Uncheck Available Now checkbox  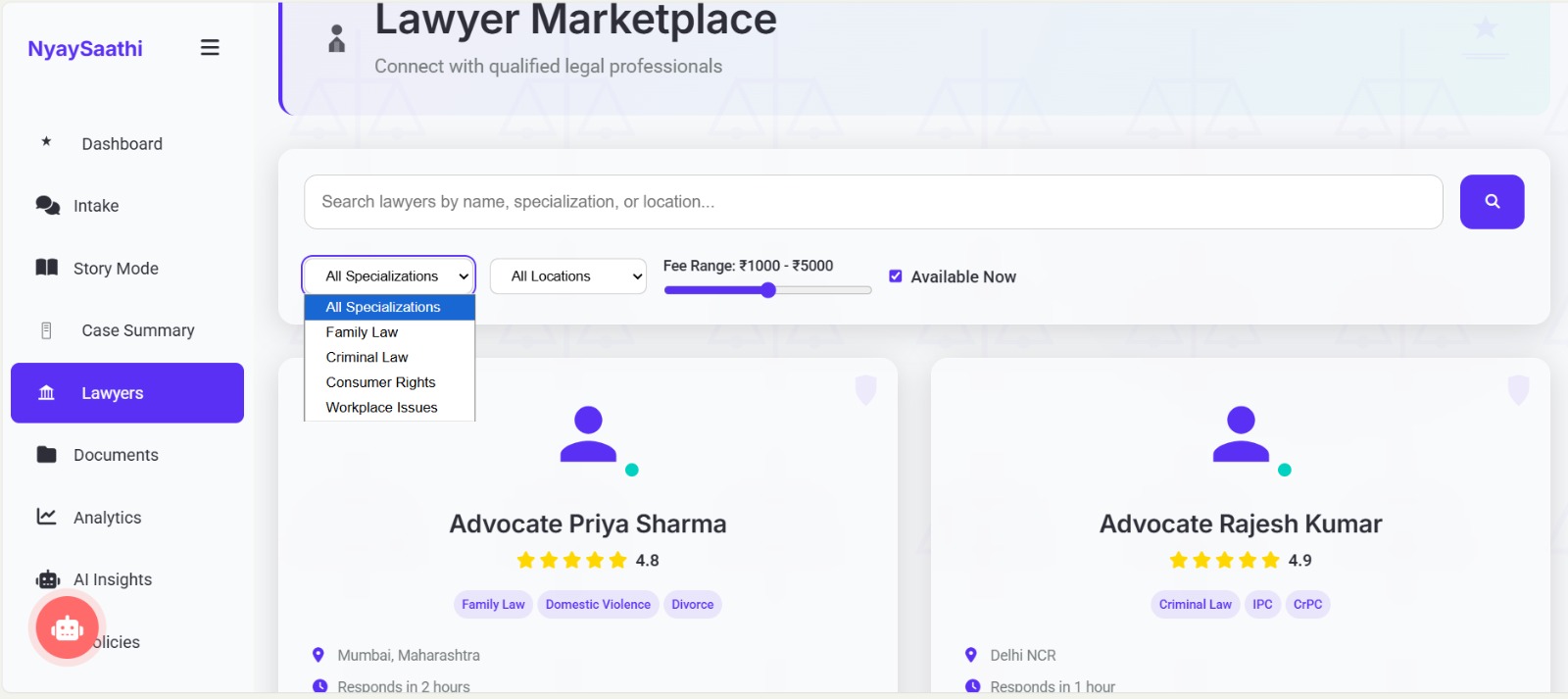point(896,276)
